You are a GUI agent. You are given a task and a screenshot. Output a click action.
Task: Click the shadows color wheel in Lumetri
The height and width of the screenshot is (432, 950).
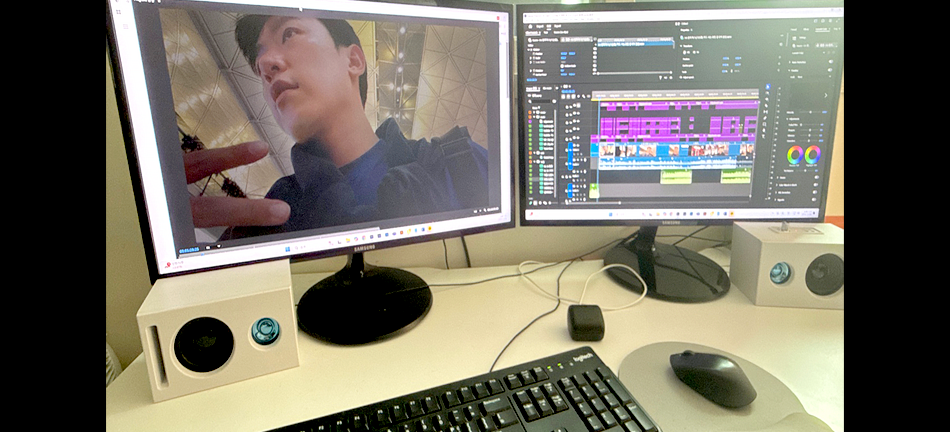[795, 155]
